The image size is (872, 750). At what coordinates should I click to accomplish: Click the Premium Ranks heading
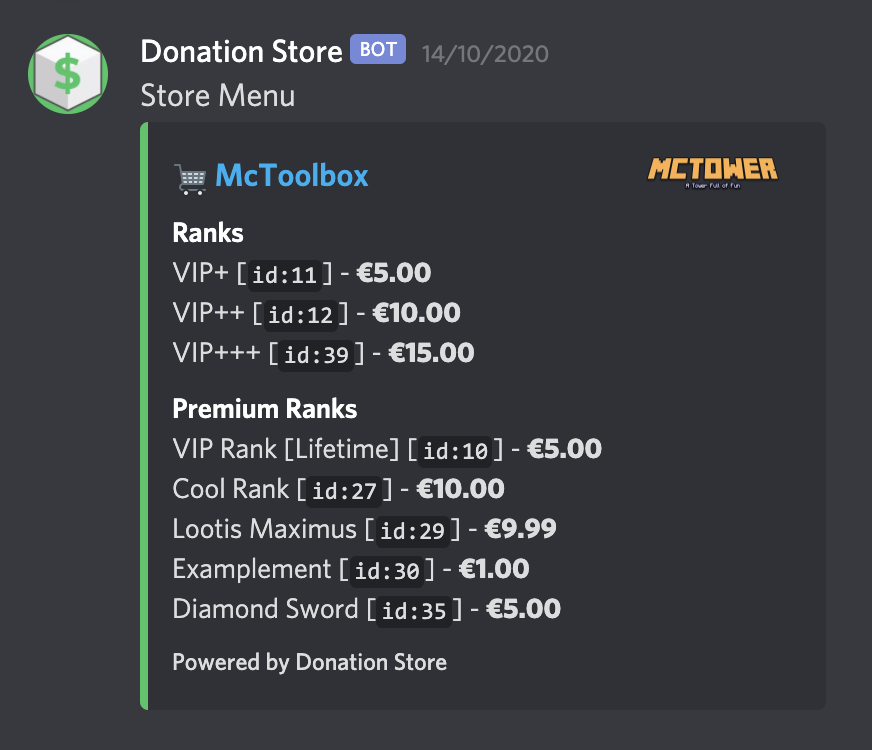click(265, 409)
